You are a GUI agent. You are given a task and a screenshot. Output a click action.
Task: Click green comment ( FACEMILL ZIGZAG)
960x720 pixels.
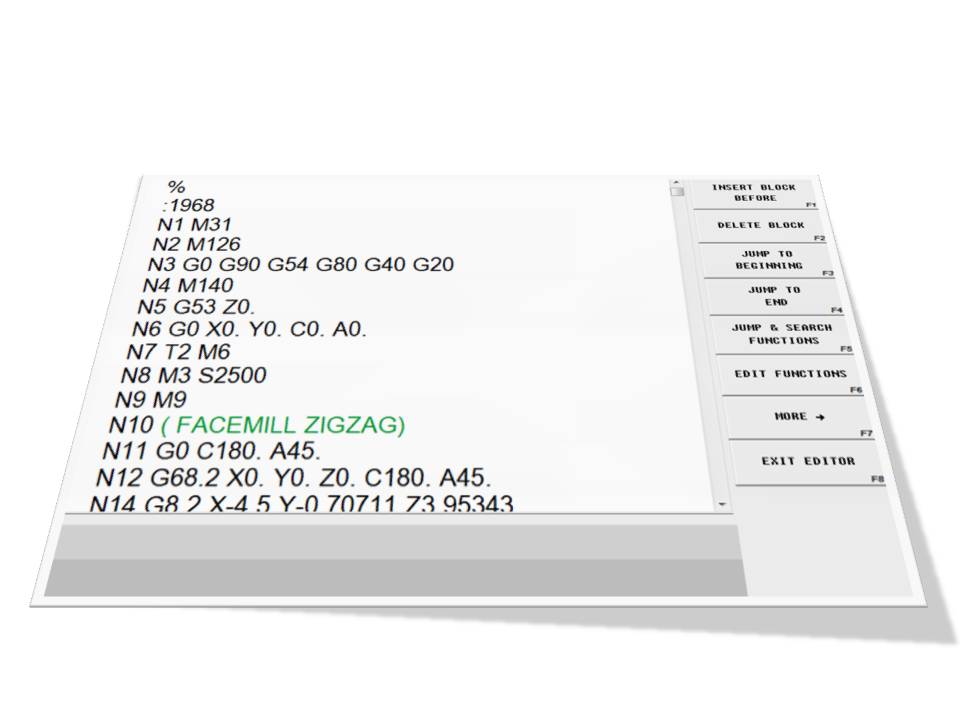(283, 425)
